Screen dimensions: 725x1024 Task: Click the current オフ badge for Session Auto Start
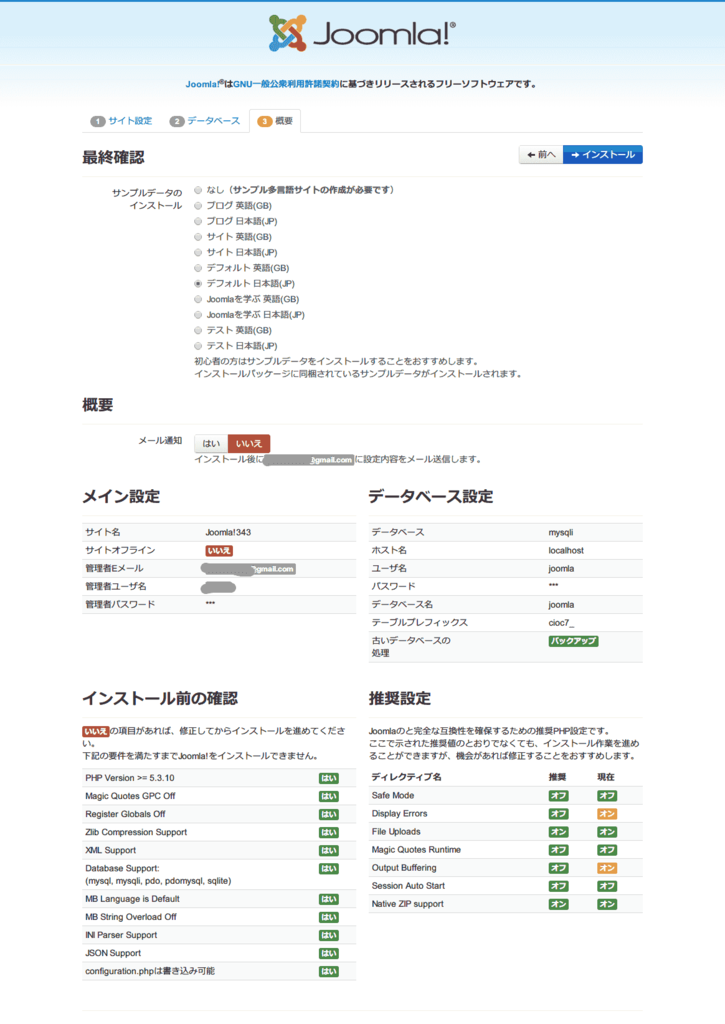pos(607,886)
